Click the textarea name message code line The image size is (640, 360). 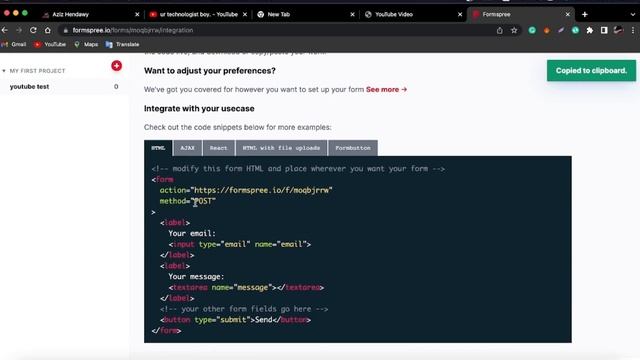click(246, 288)
